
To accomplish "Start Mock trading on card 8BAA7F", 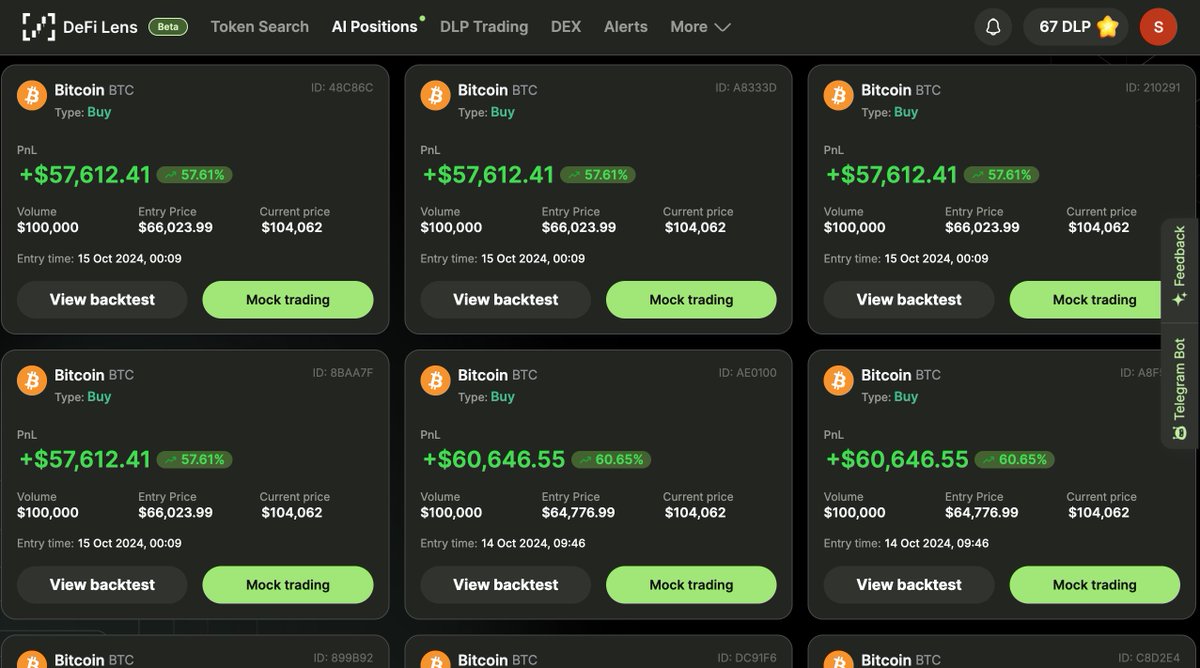I will tap(288, 585).
